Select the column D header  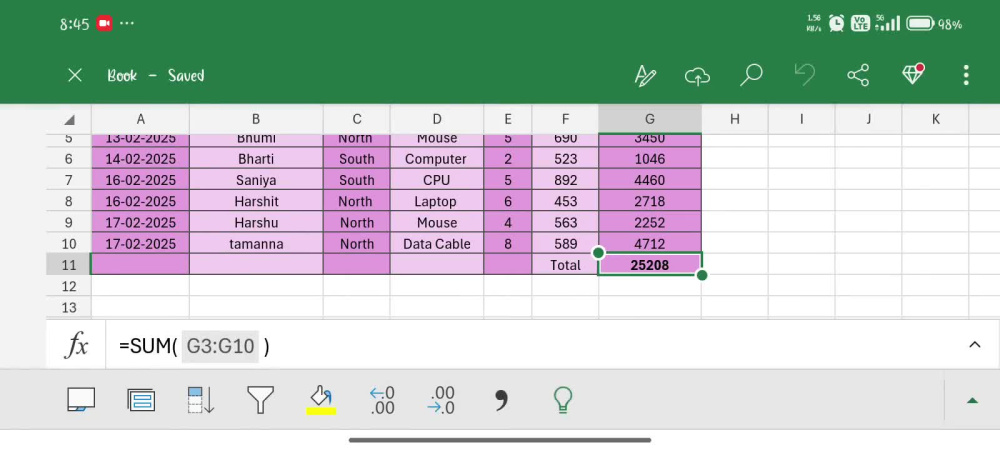pyautogui.click(x=437, y=119)
